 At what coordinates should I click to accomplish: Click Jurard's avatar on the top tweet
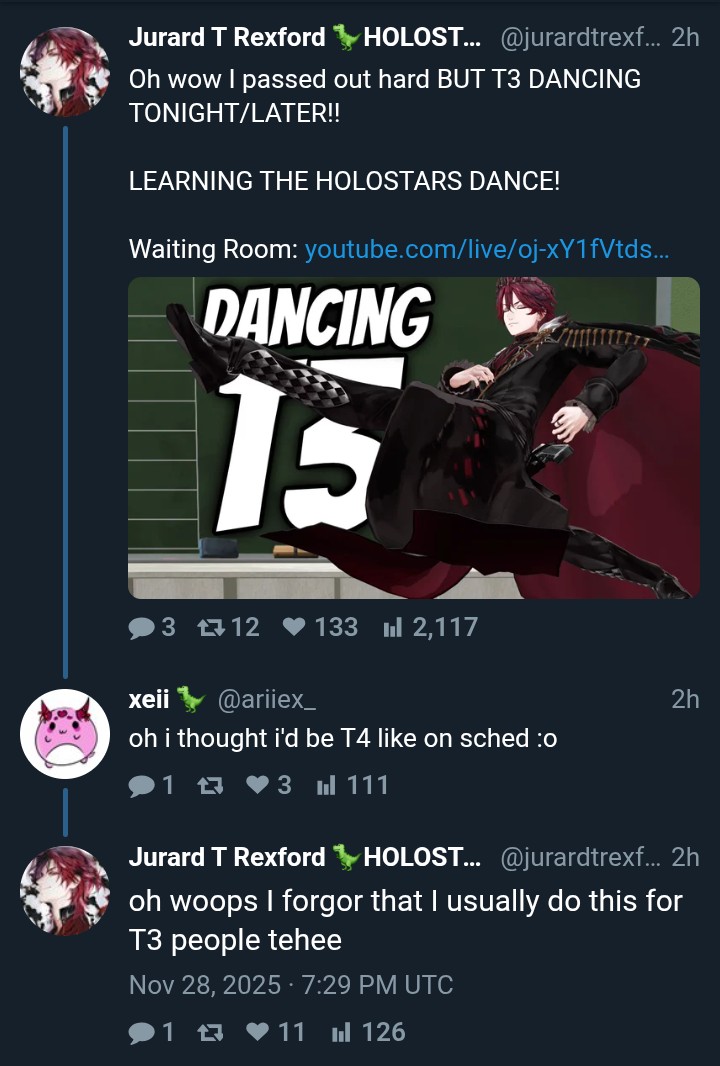(x=65, y=71)
